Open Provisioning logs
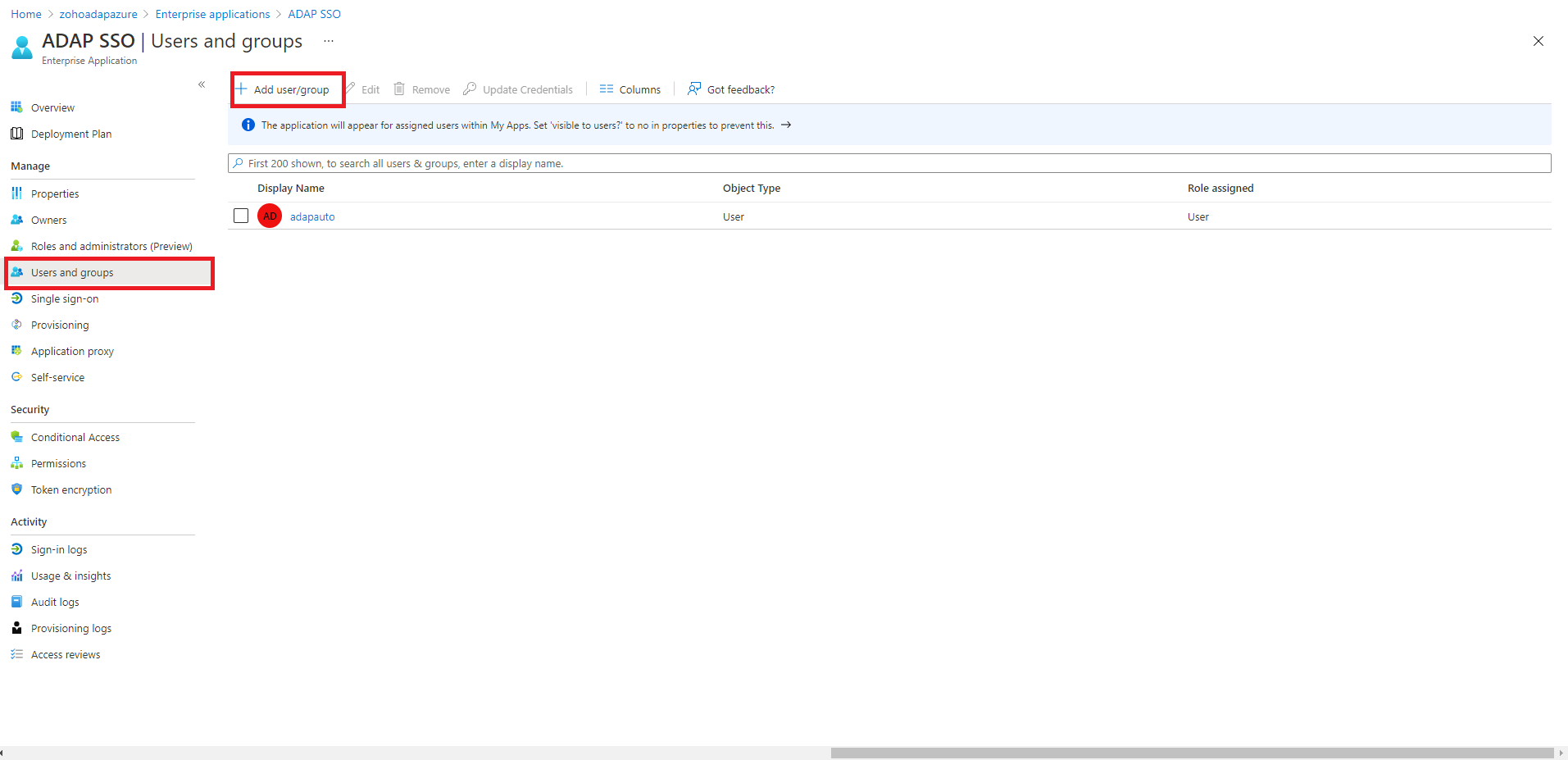Viewport: 1568px width, 760px height. tap(71, 628)
